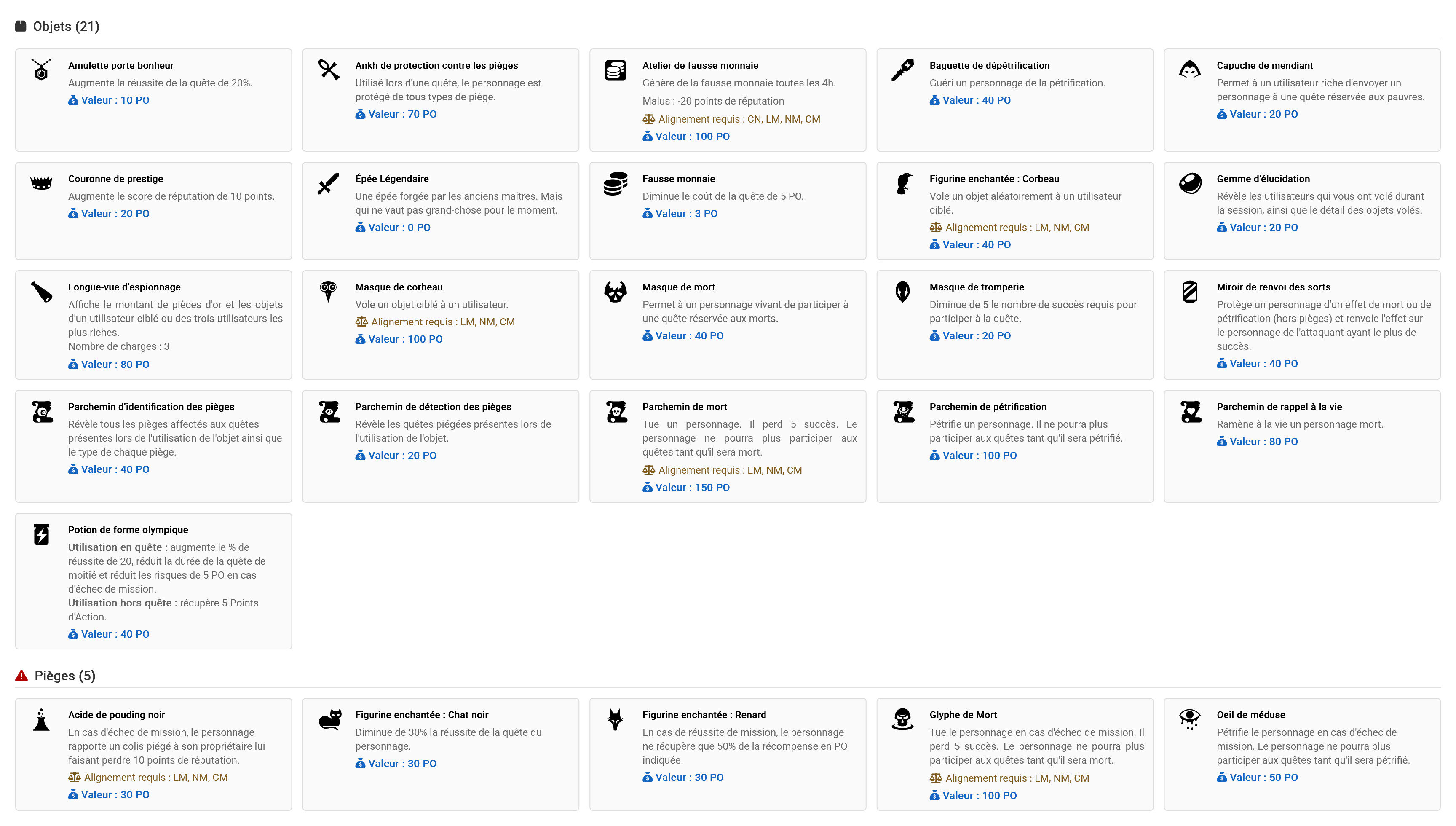Select the 'Baguette de dépétrification' title
The image size is (1456, 826).
[x=989, y=65]
